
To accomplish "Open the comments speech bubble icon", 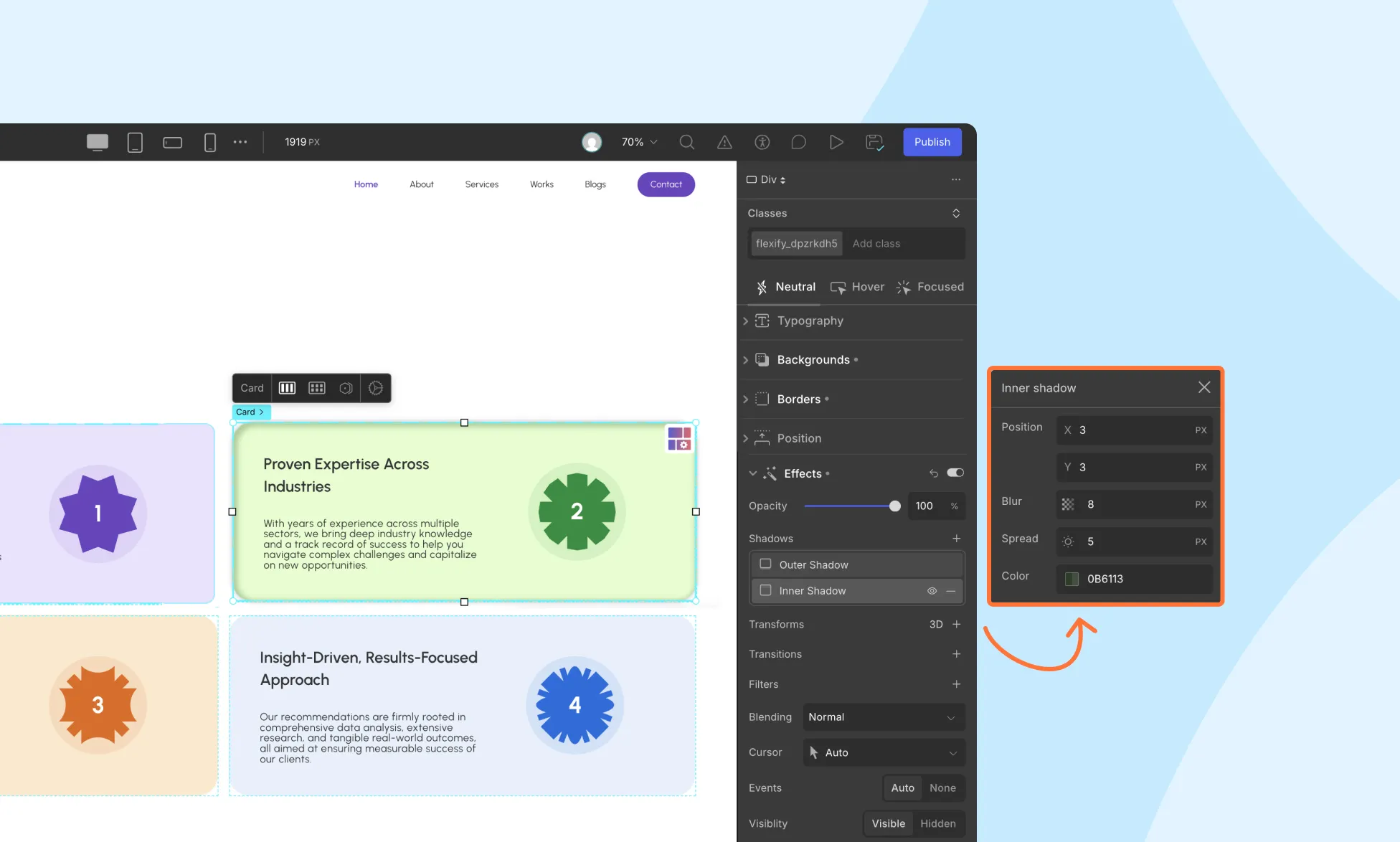I will click(x=798, y=142).
